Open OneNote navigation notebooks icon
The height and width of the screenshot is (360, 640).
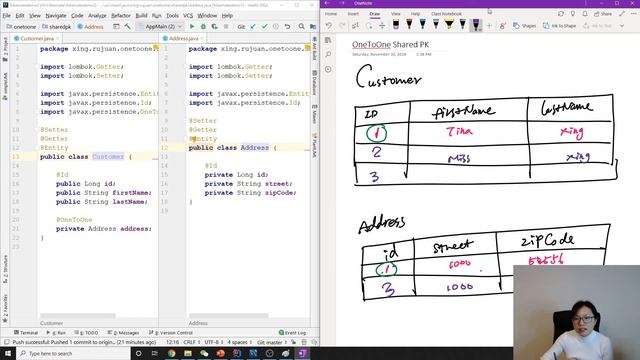click(328, 40)
